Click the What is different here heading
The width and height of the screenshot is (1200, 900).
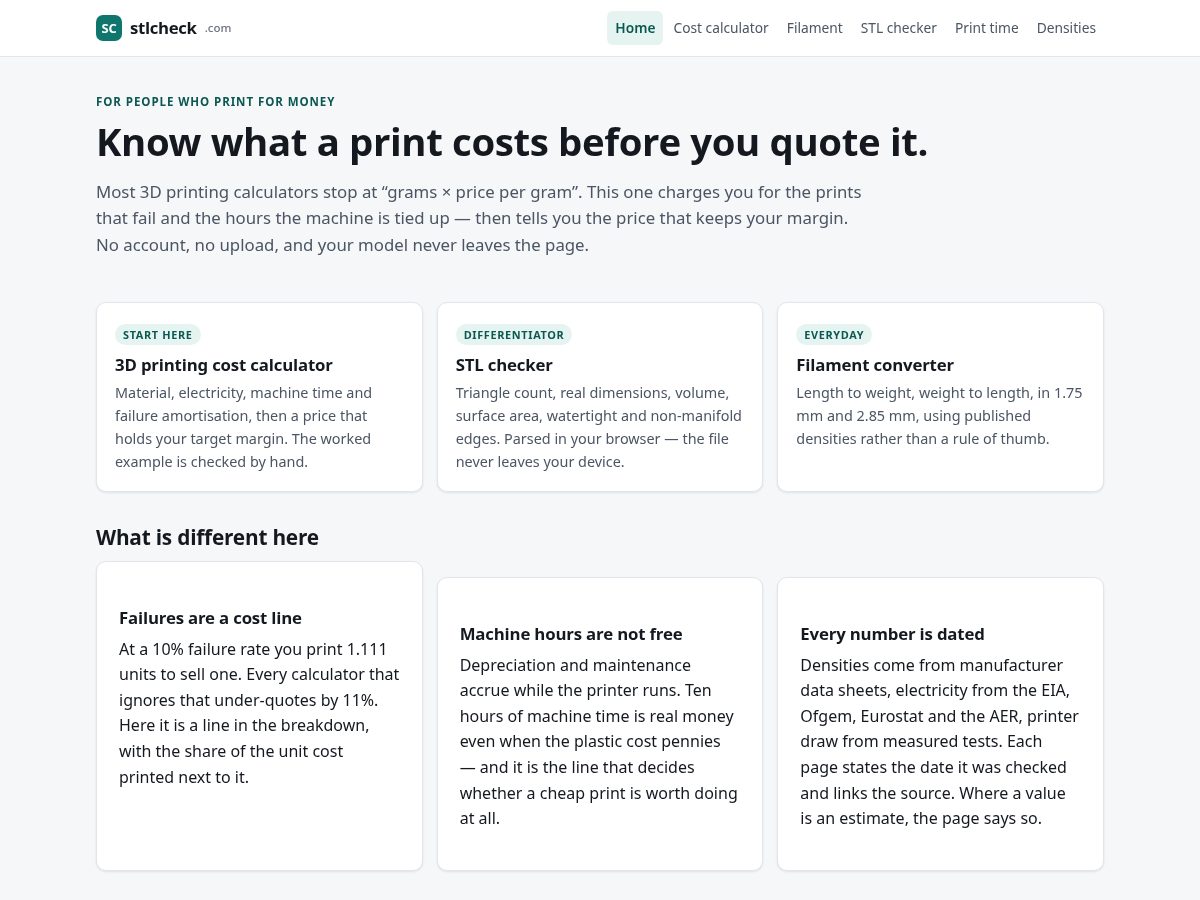pyautogui.click(x=207, y=537)
